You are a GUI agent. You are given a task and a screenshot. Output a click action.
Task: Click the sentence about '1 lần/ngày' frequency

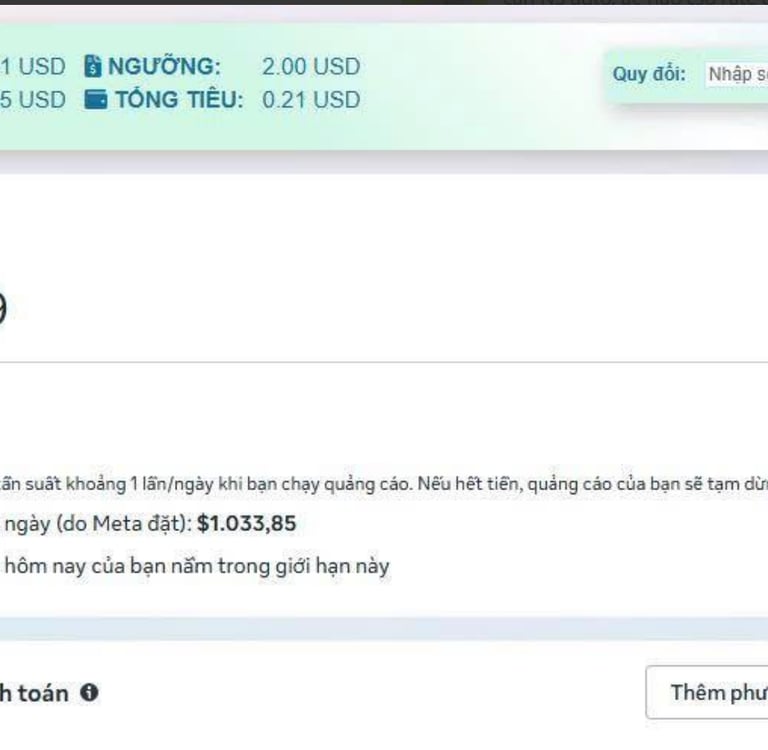206,484
